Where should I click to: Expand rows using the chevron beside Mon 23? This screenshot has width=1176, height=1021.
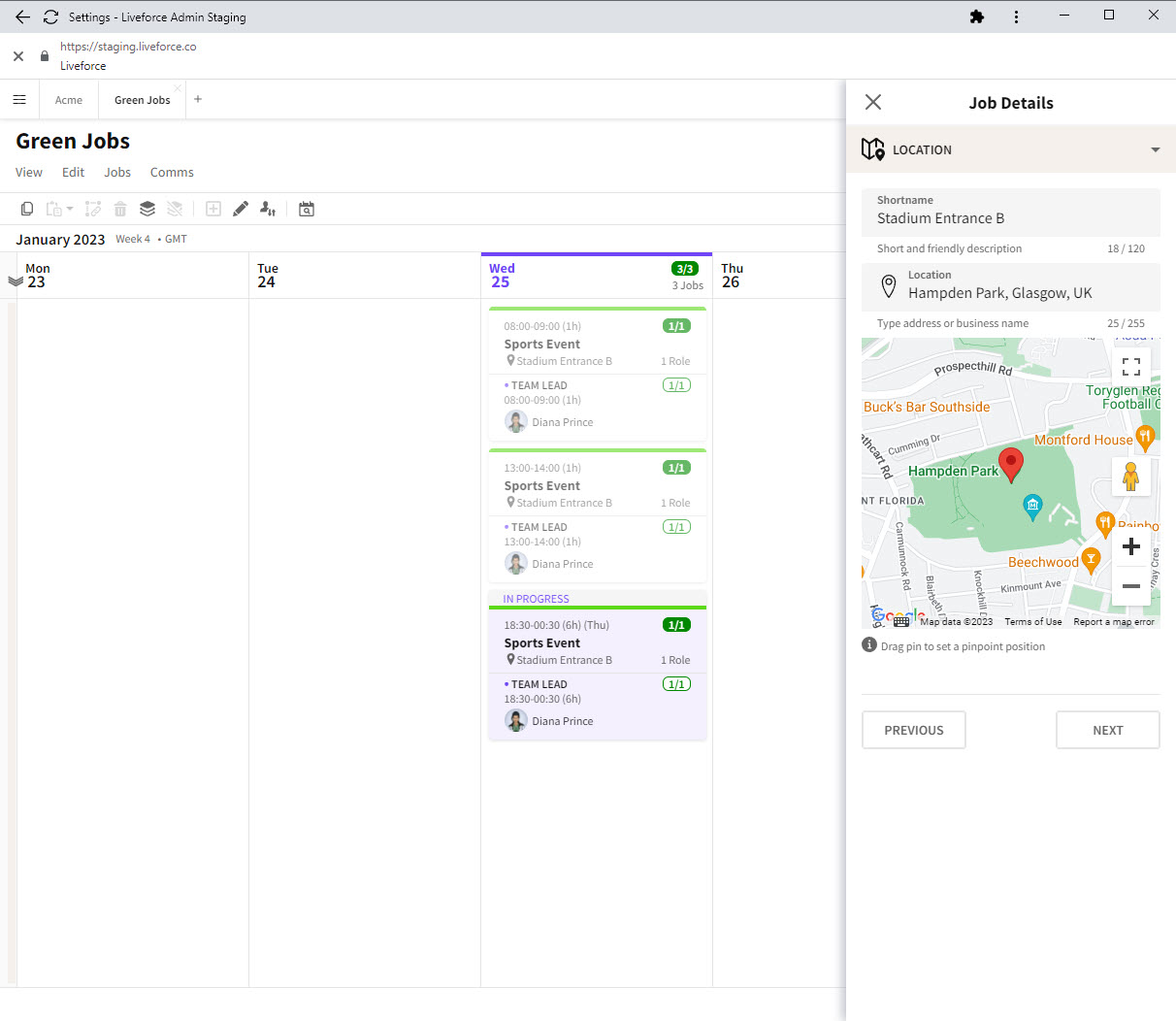15,281
